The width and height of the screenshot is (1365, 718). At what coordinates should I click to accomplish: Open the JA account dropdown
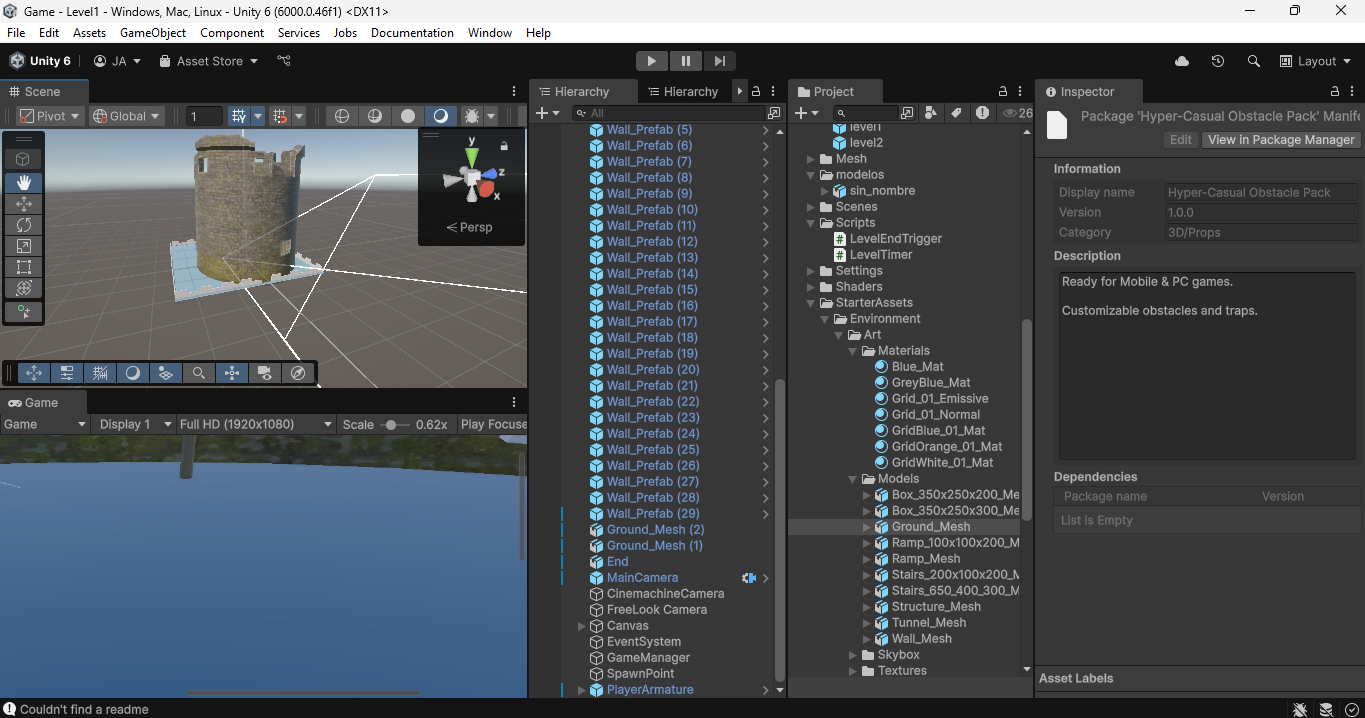point(118,61)
